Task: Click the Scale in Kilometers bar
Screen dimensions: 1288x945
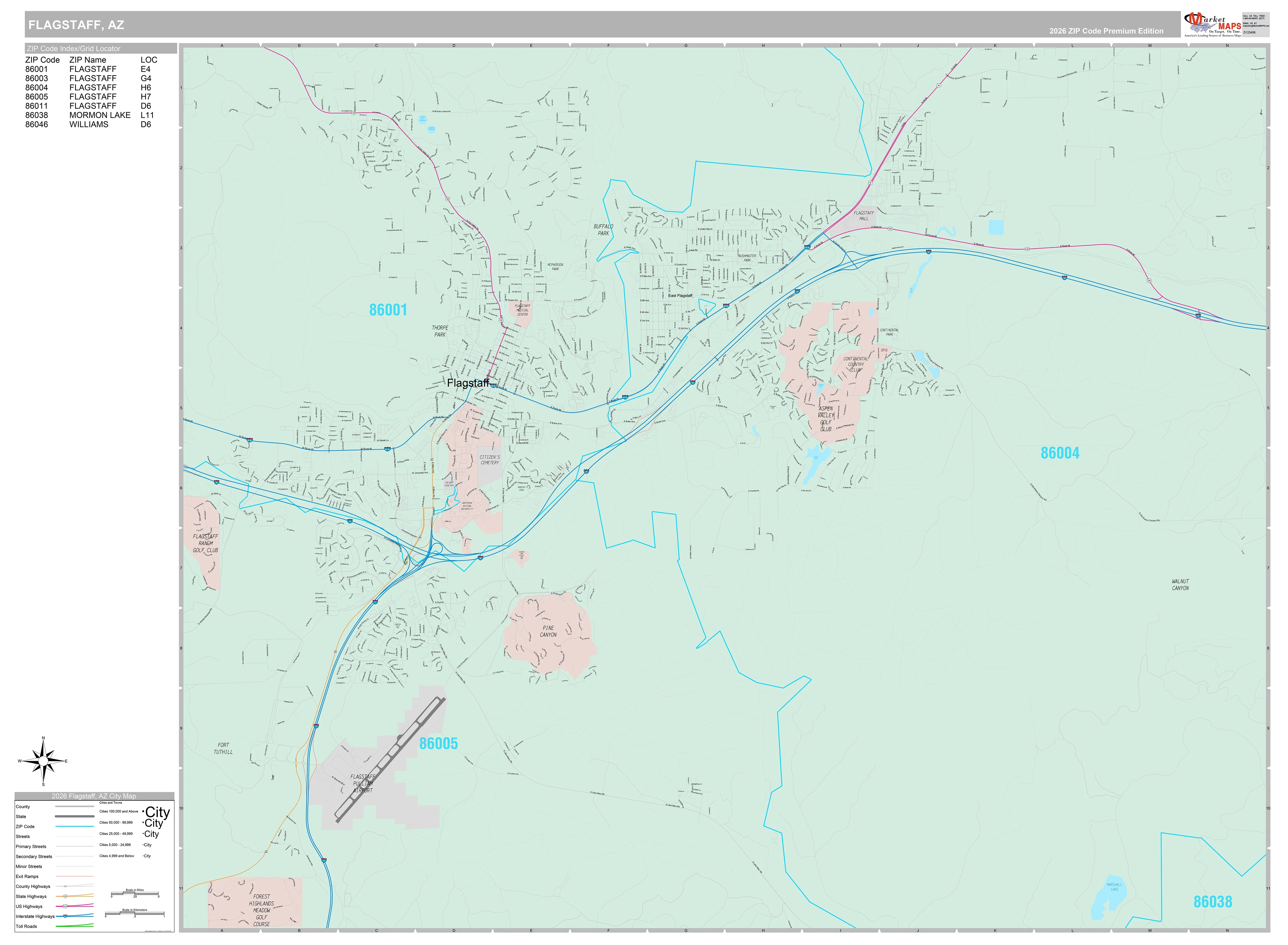Action: (135, 913)
